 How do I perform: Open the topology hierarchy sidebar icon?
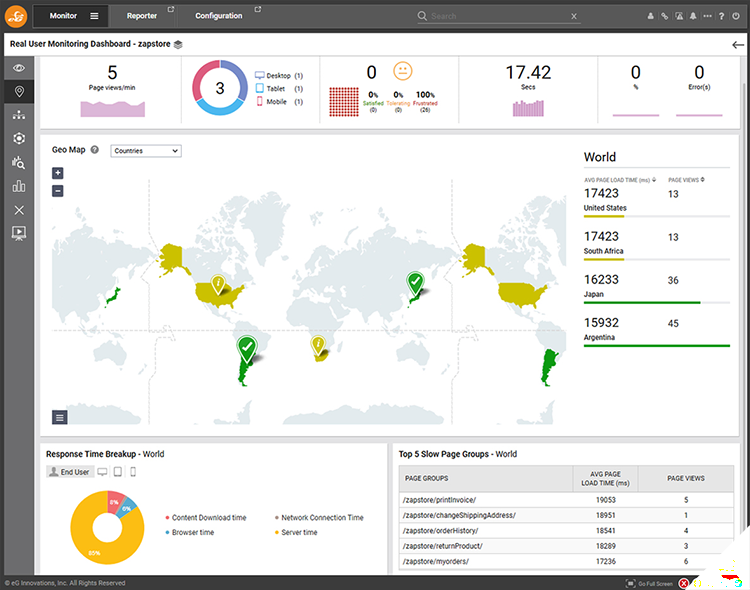click(19, 115)
